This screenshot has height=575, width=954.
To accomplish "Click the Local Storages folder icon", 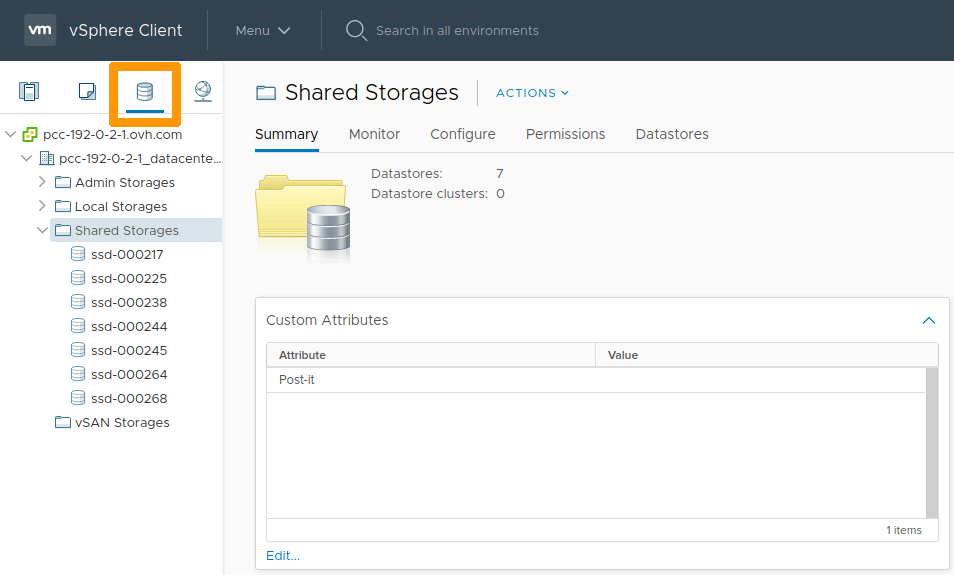I will point(63,206).
